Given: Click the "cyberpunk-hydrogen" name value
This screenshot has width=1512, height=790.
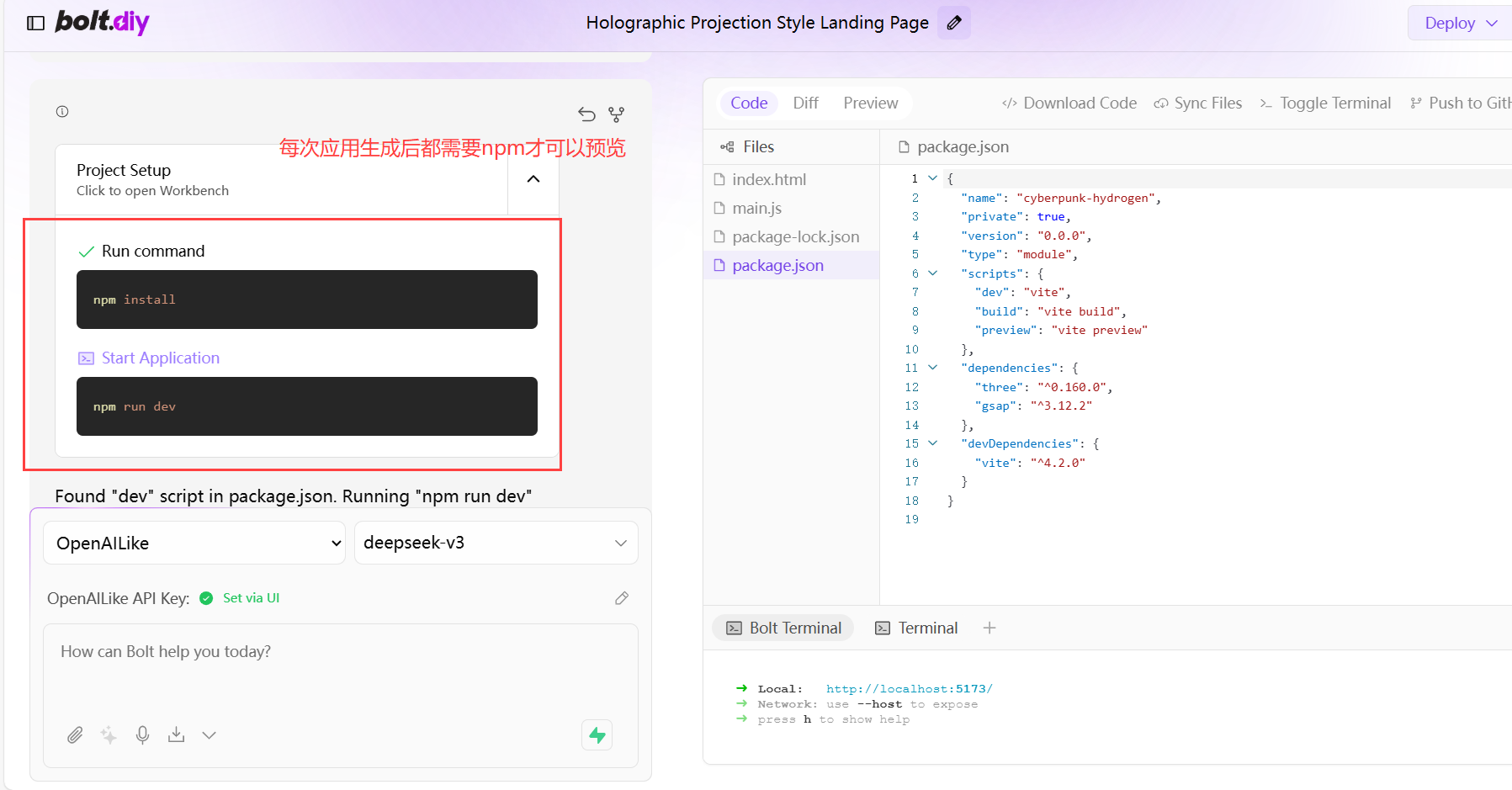Looking at the screenshot, I should pyautogui.click(x=1085, y=198).
